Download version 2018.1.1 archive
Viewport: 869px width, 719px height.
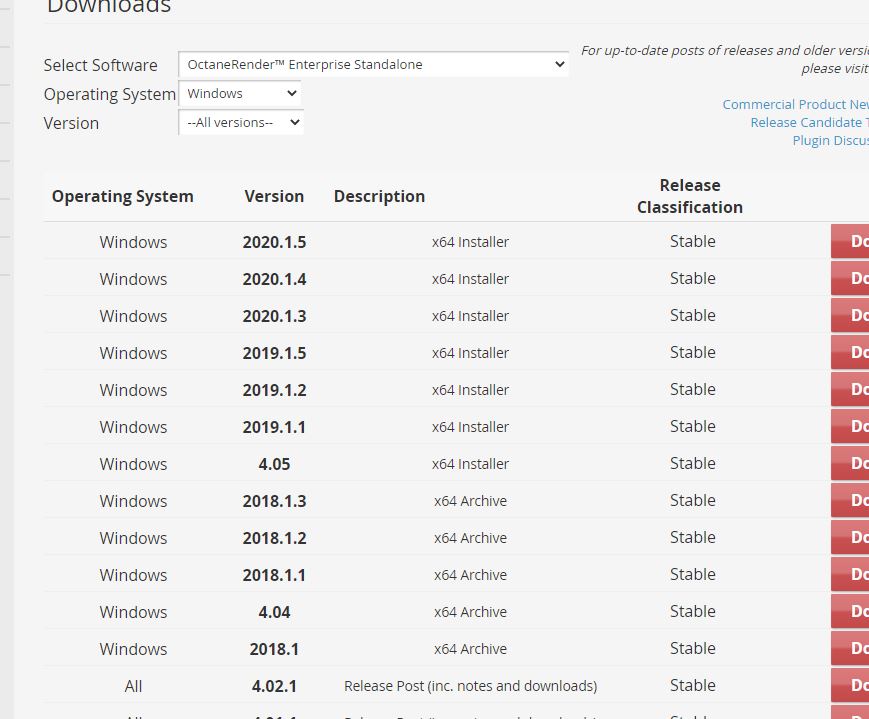click(x=850, y=574)
